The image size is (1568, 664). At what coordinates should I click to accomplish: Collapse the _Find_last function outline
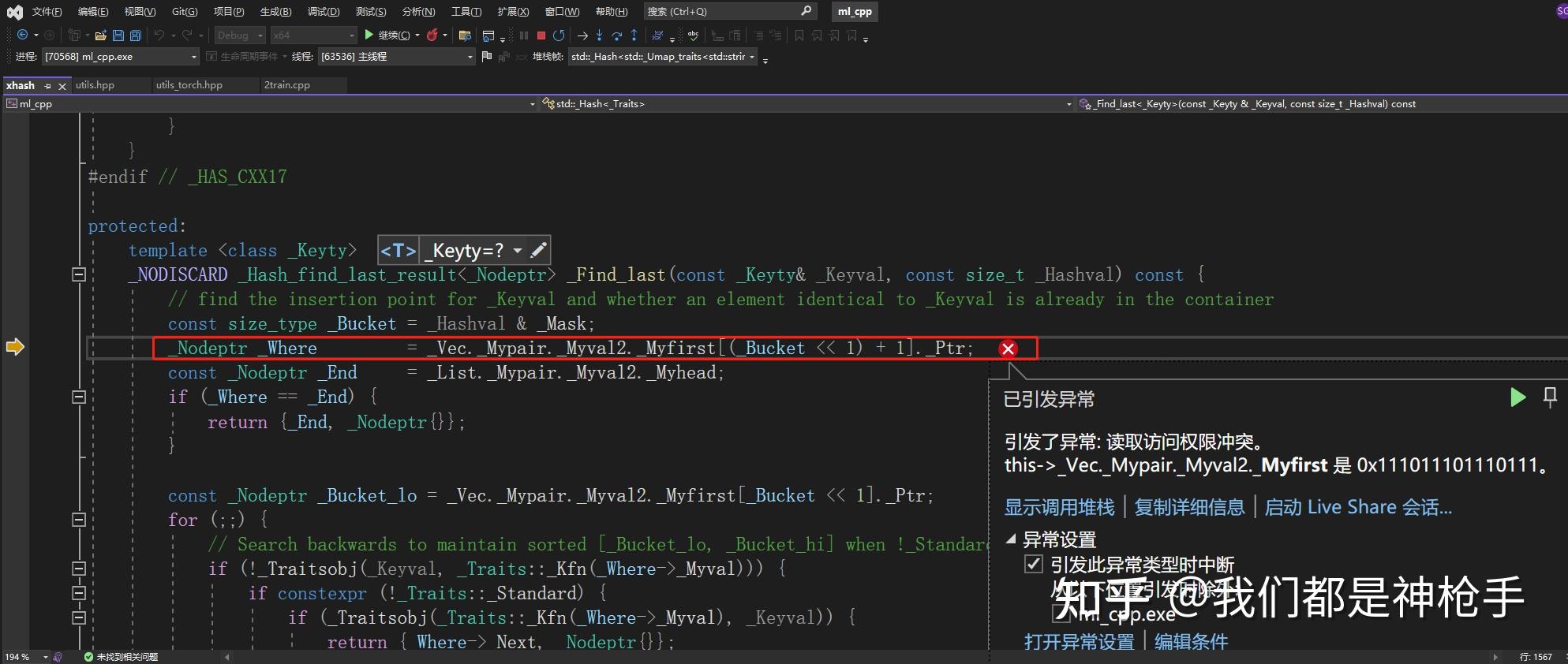tap(78, 274)
